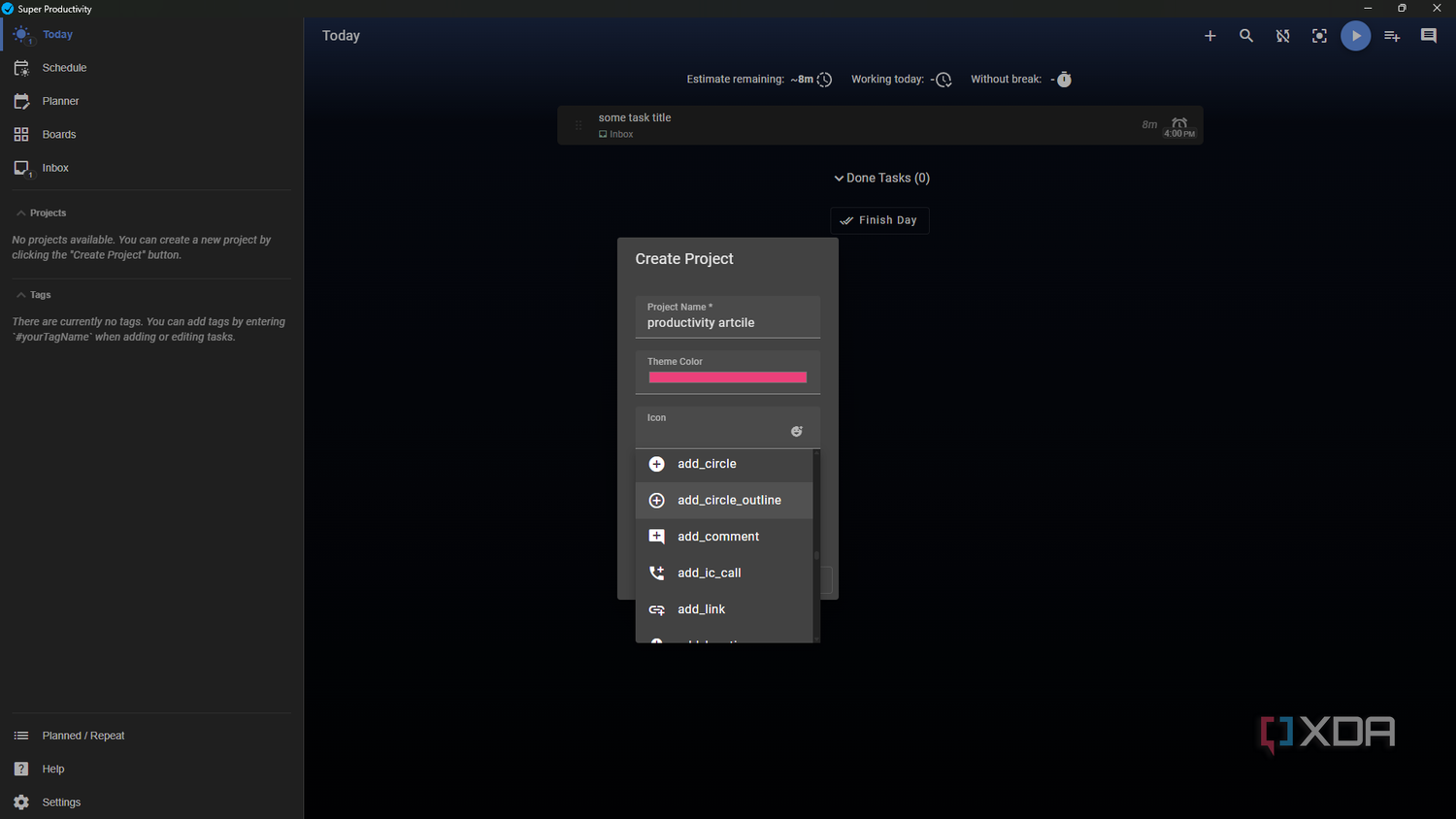1456x819 pixels.
Task: Click the 8m time estimate on the task
Action: (x=1149, y=125)
